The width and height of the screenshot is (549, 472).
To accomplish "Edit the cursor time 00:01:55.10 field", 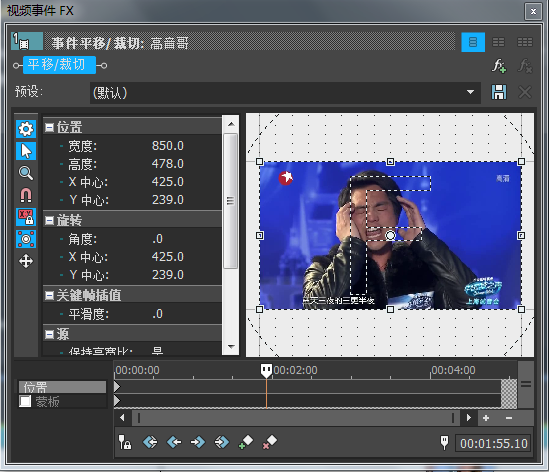I will (x=494, y=444).
